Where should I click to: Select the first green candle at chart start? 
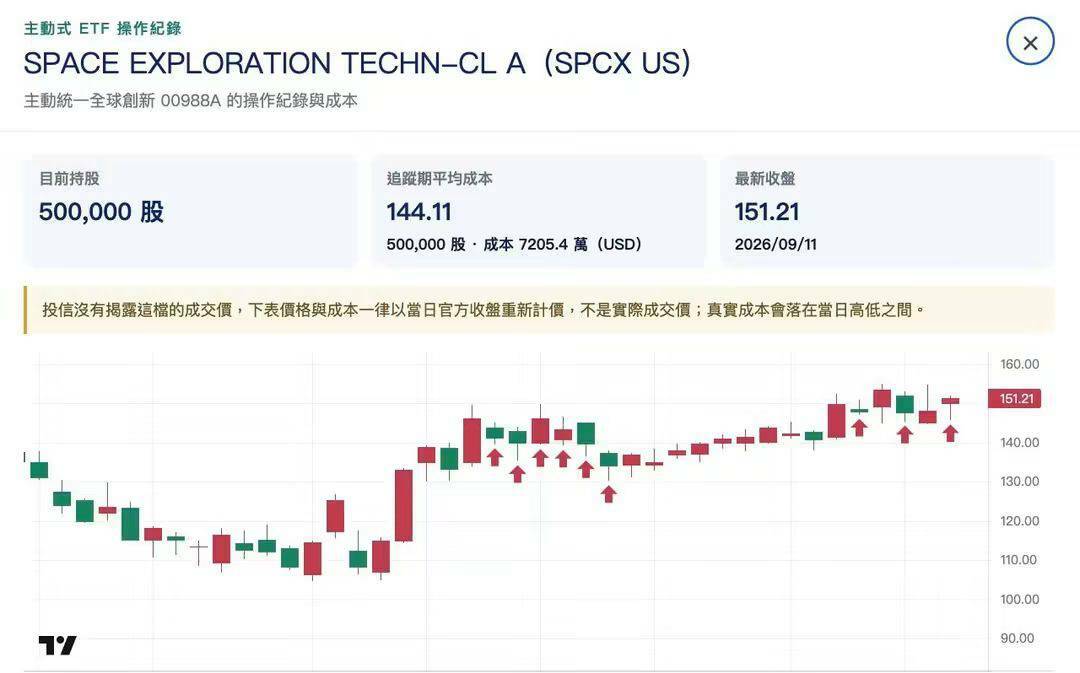(x=39, y=470)
